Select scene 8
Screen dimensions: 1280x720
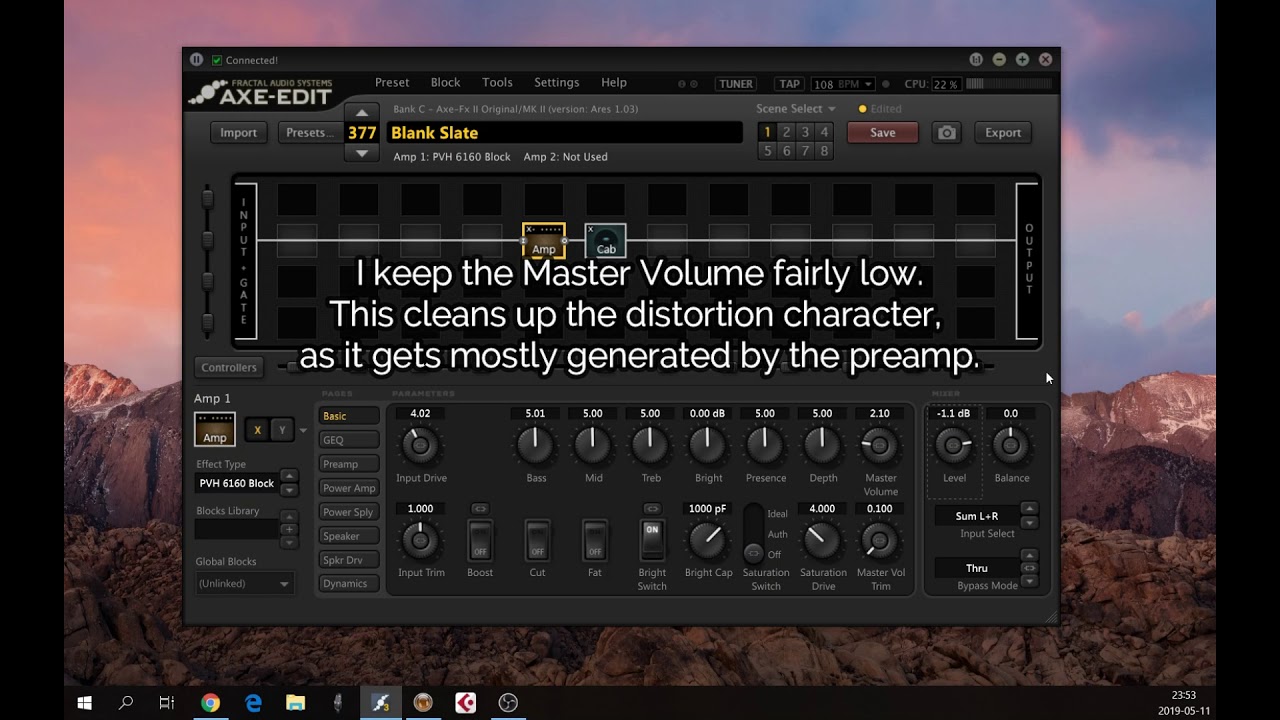[824, 151]
